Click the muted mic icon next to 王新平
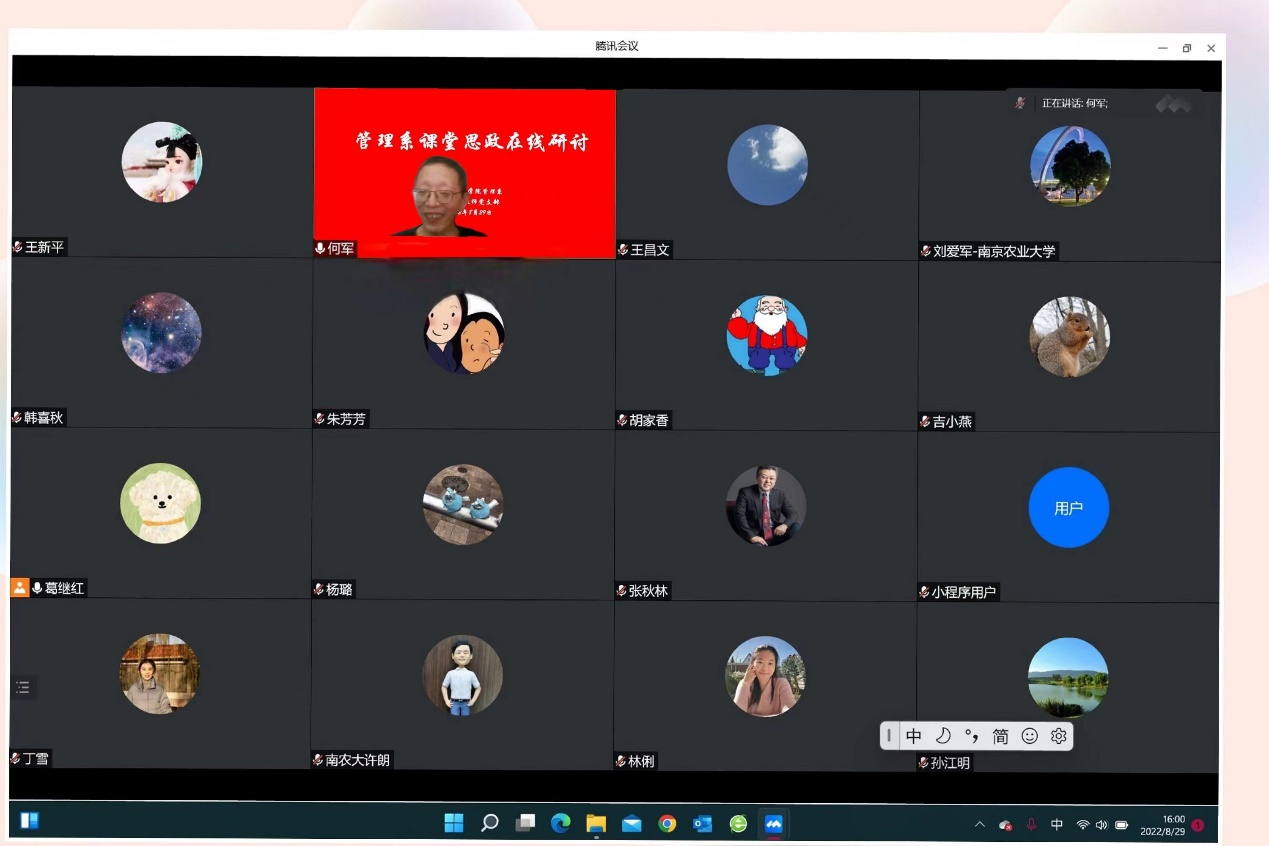Image resolution: width=1269 pixels, height=846 pixels. point(18,247)
